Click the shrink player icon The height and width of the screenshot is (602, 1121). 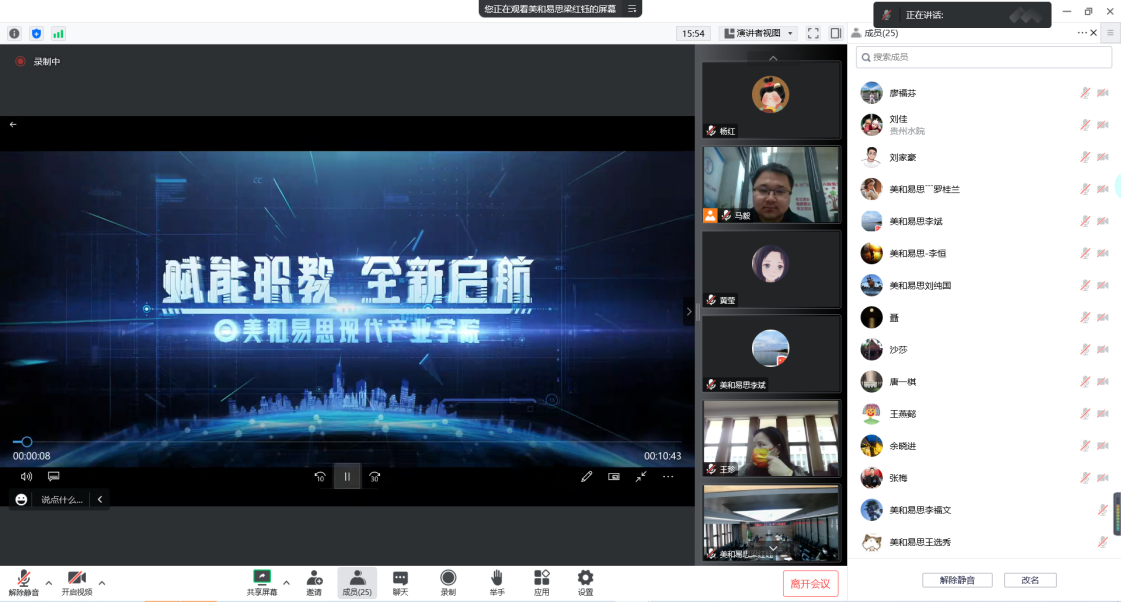(641, 476)
